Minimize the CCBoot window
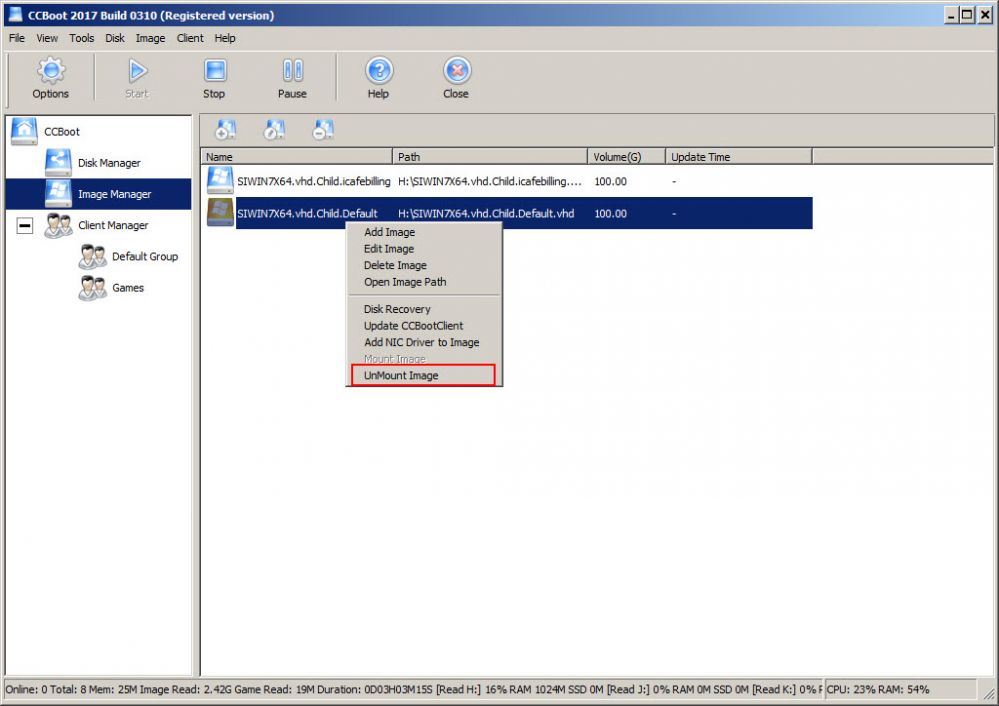 (x=952, y=15)
